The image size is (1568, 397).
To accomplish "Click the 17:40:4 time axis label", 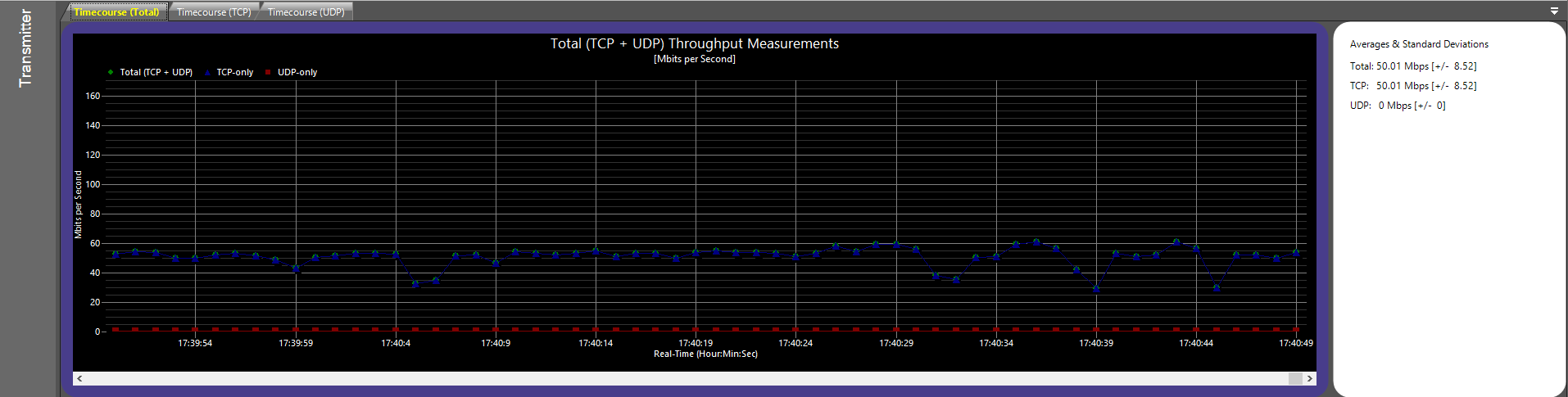I will point(396,343).
